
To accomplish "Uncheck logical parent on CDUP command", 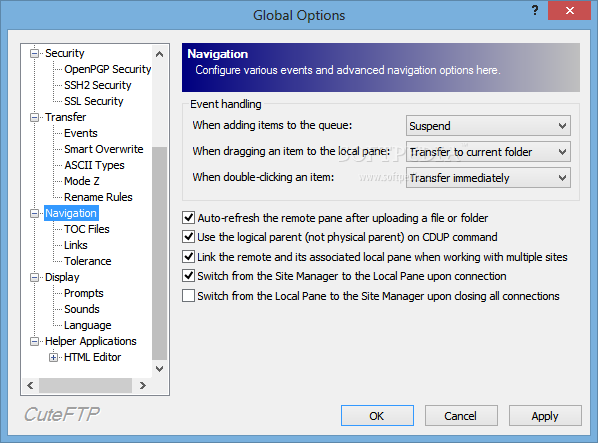I will (188, 237).
